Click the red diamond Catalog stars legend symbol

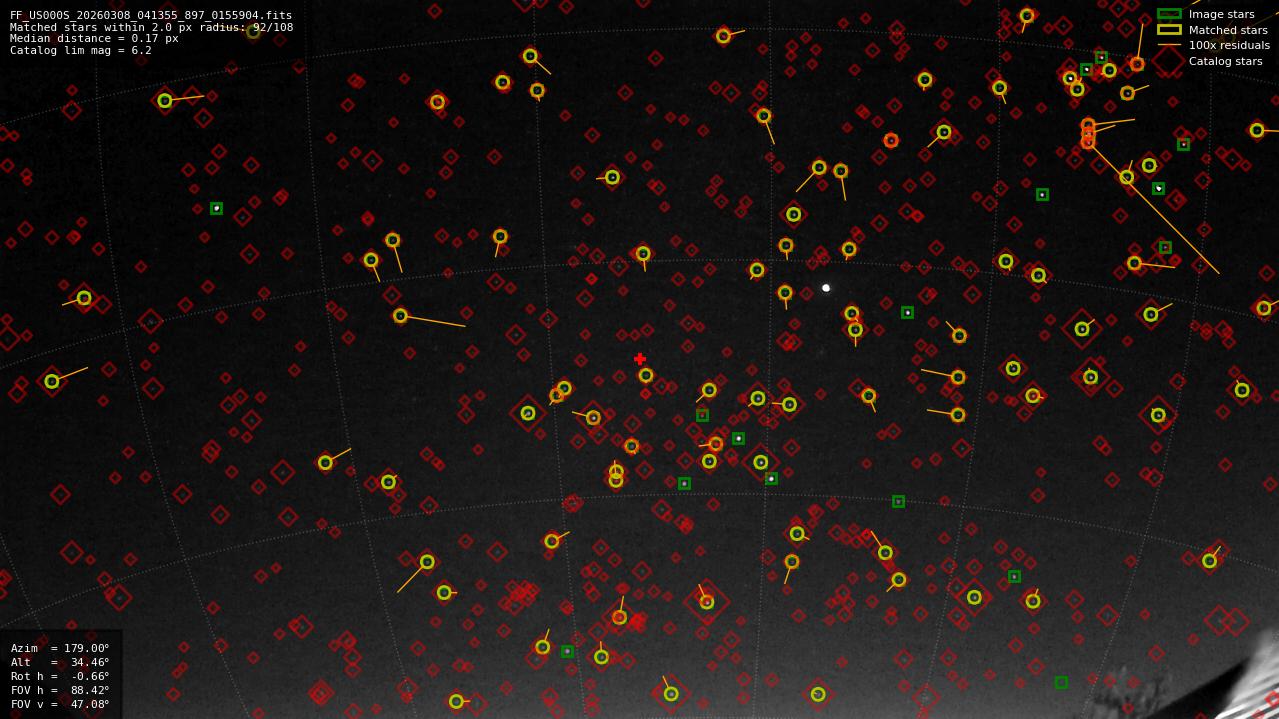(1169, 61)
